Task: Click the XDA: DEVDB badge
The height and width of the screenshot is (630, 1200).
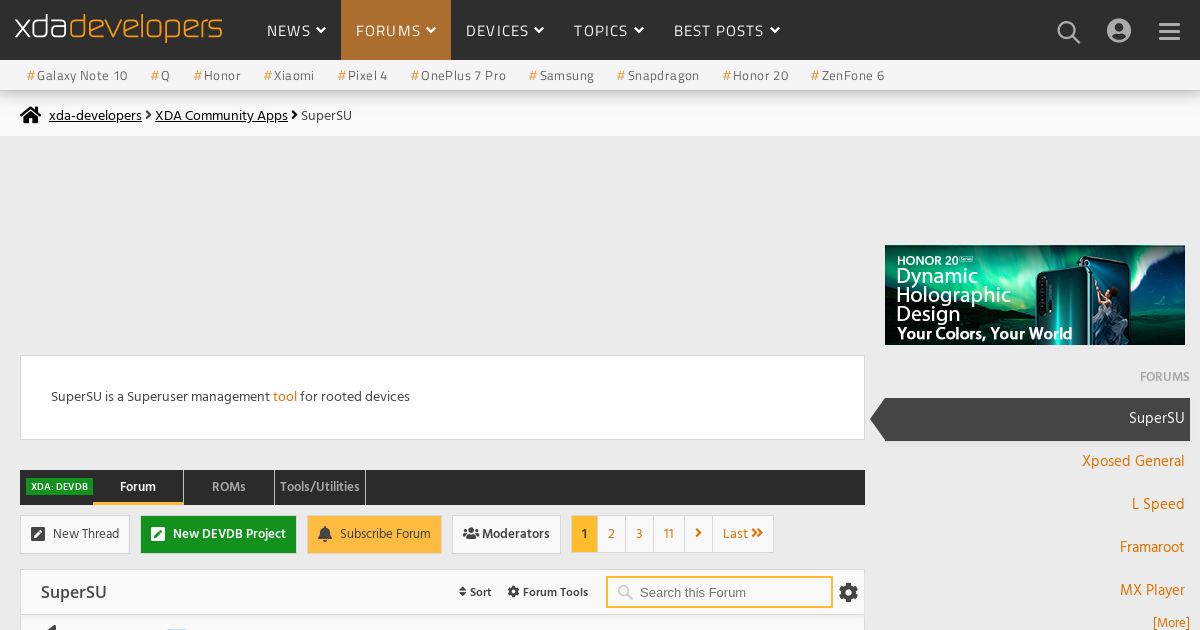Action: [x=59, y=487]
